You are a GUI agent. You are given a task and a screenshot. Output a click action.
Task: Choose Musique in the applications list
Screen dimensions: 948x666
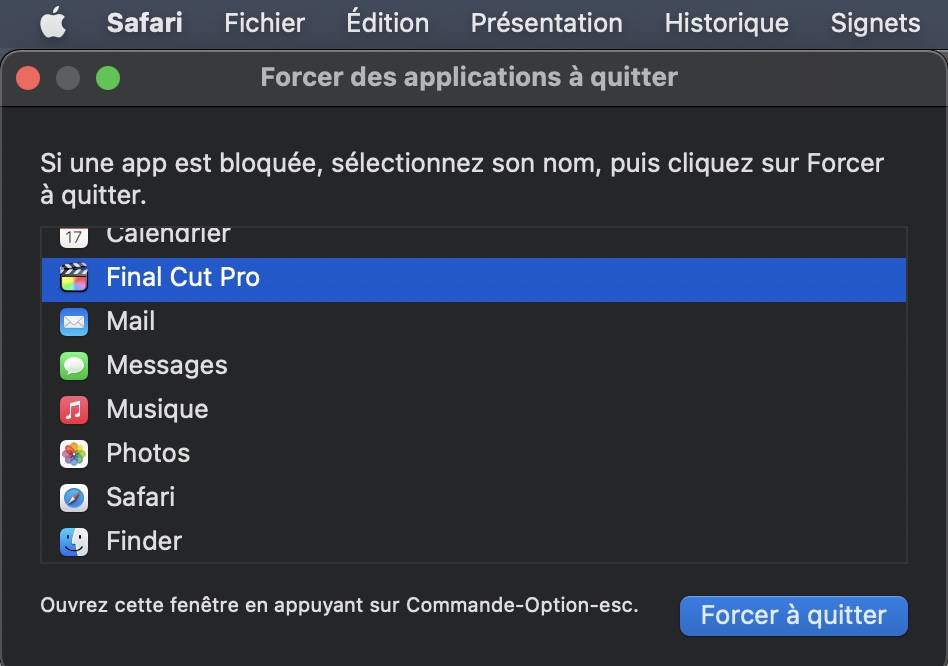474,410
